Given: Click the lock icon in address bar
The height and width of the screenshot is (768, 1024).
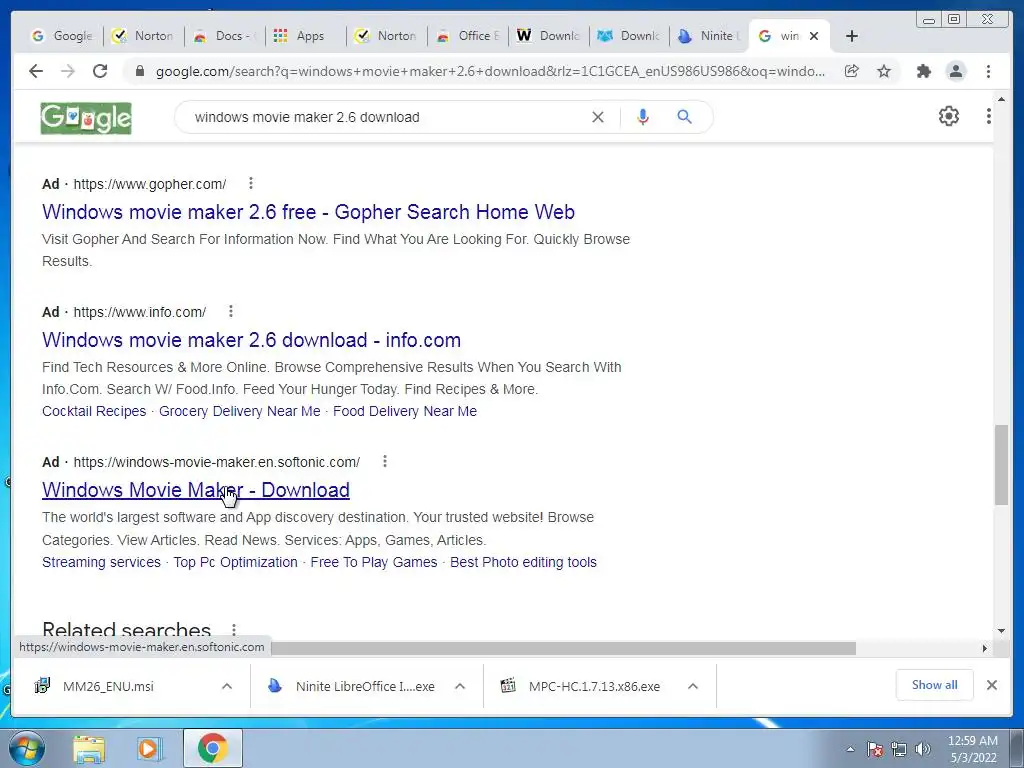Looking at the screenshot, I should [139, 71].
